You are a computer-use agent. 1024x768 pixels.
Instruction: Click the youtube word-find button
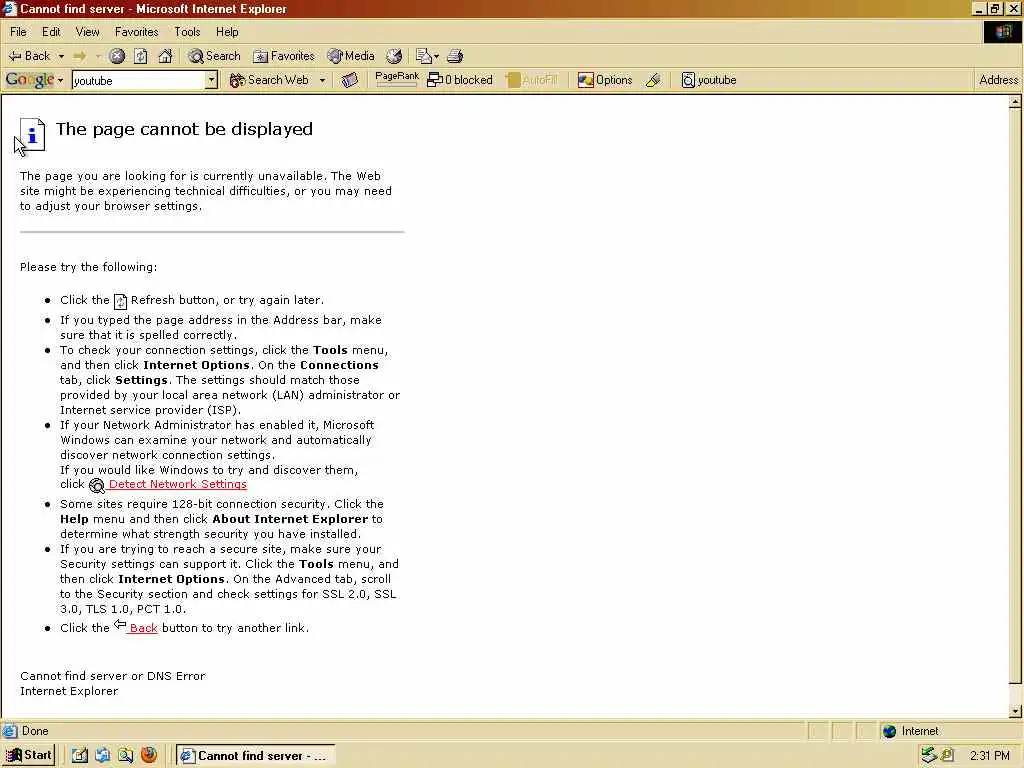709,80
